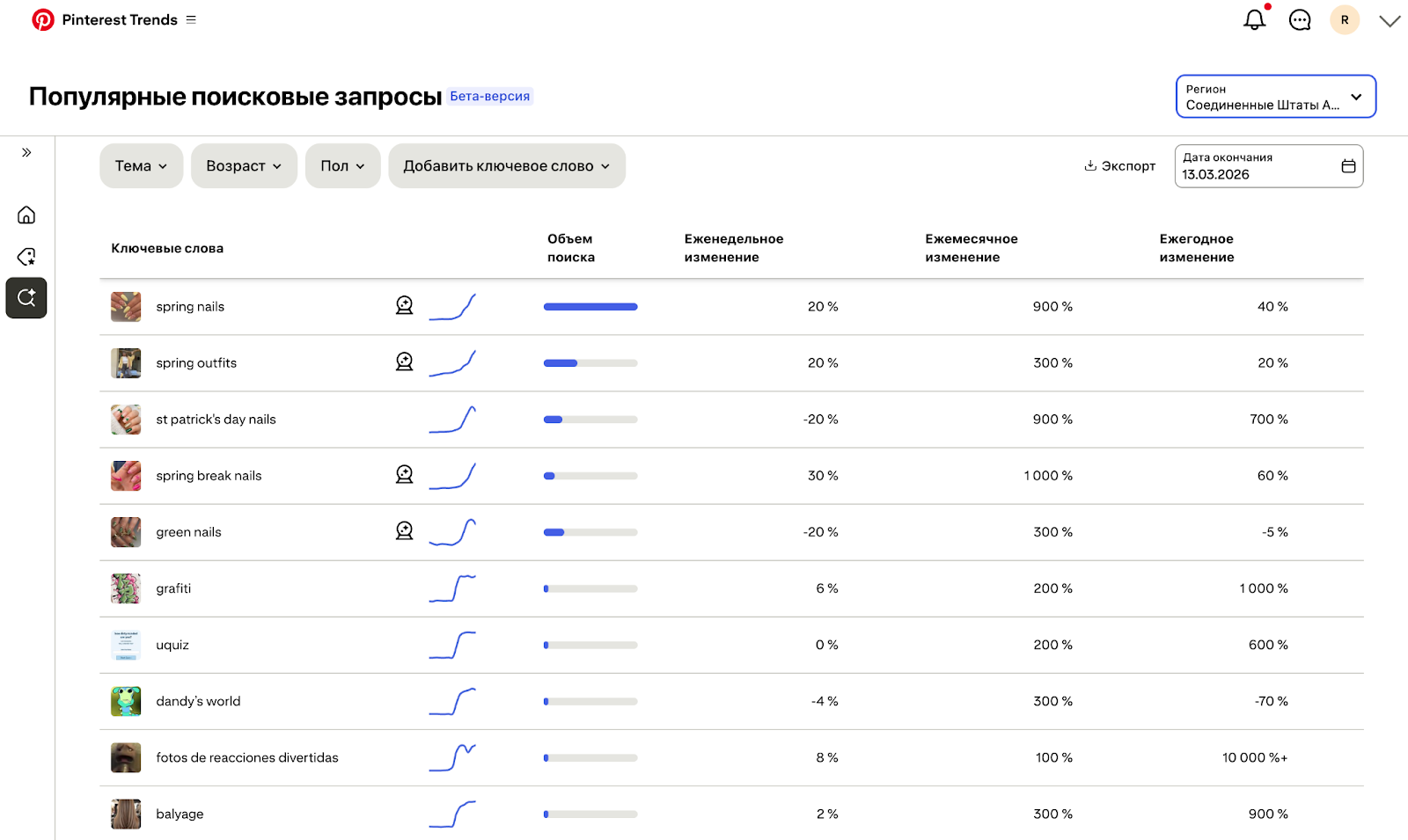Select the active trends search sidebar icon
The height and width of the screenshot is (840, 1408).
(26, 297)
